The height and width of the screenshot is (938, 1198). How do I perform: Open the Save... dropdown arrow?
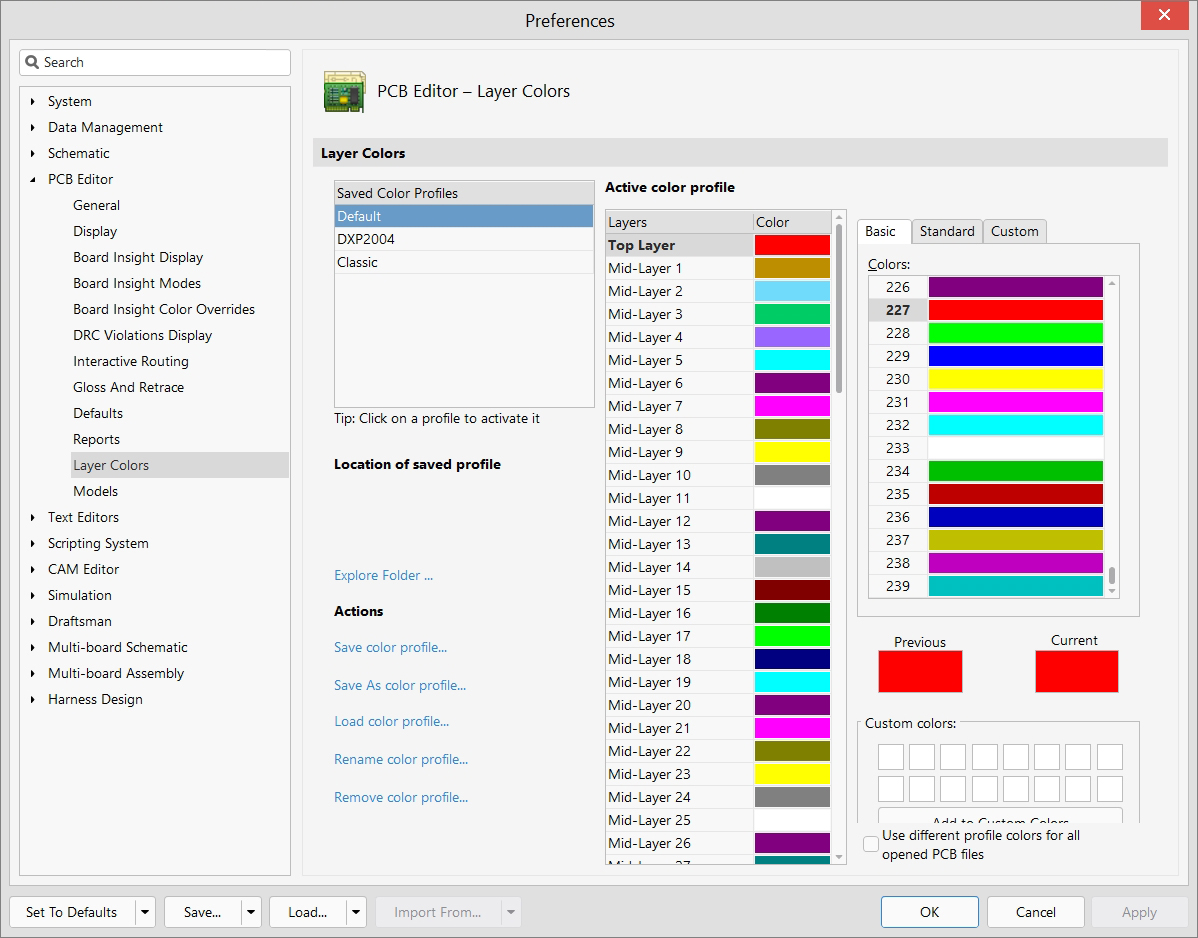(x=251, y=912)
